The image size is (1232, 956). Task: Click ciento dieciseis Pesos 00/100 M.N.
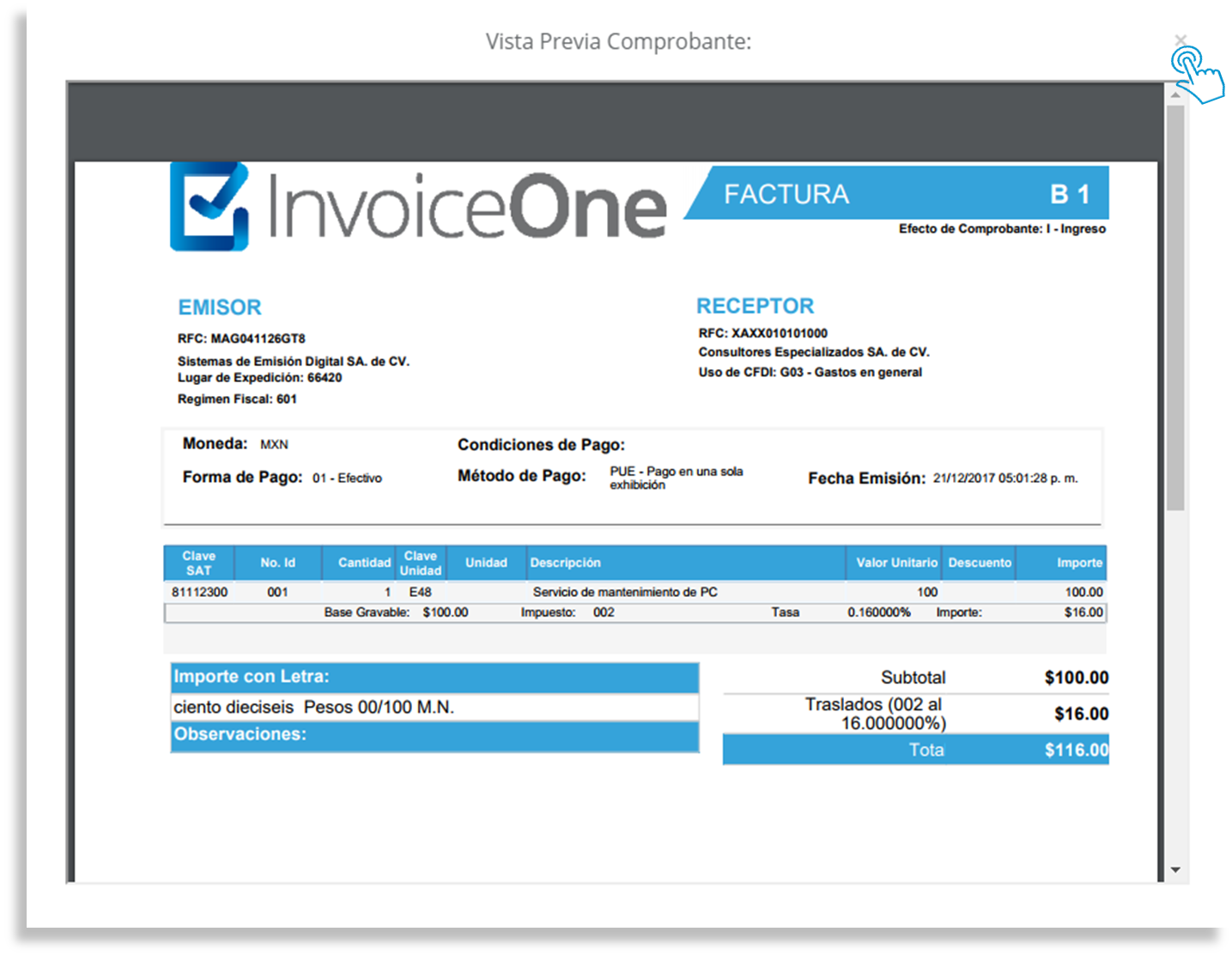313,708
